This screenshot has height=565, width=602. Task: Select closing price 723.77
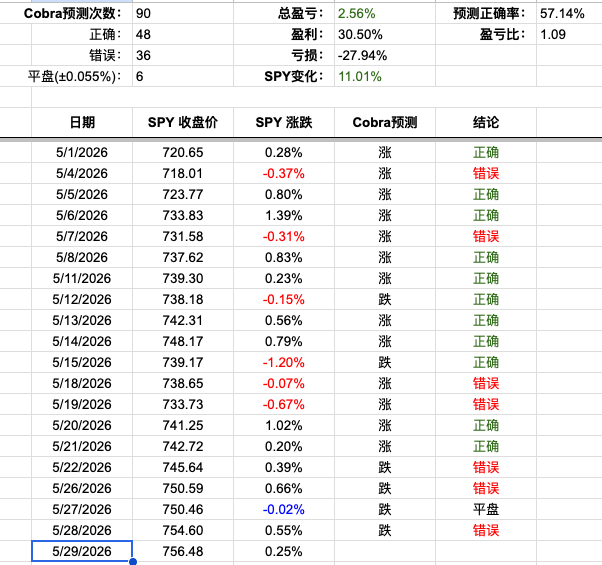pyautogui.click(x=183, y=194)
